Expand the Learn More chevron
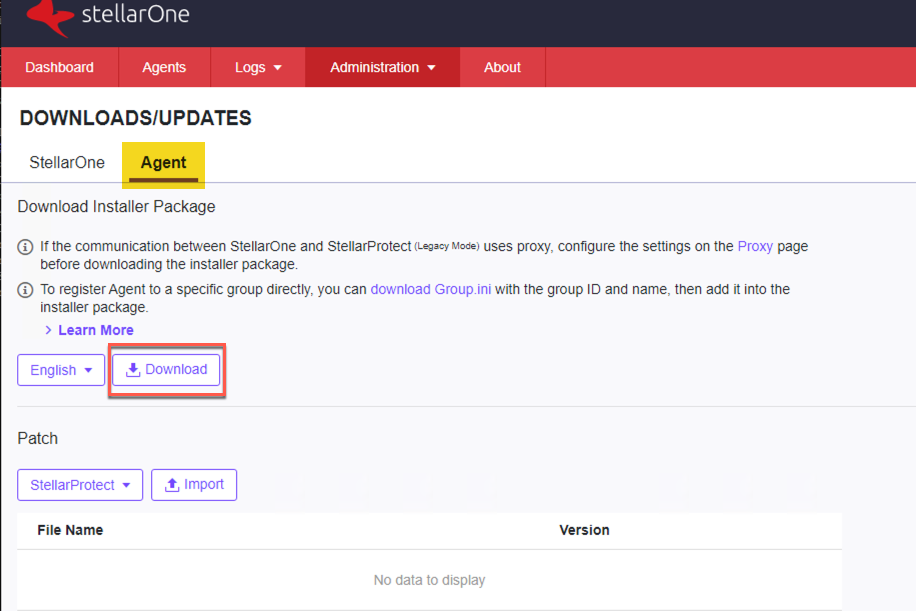 [x=49, y=330]
